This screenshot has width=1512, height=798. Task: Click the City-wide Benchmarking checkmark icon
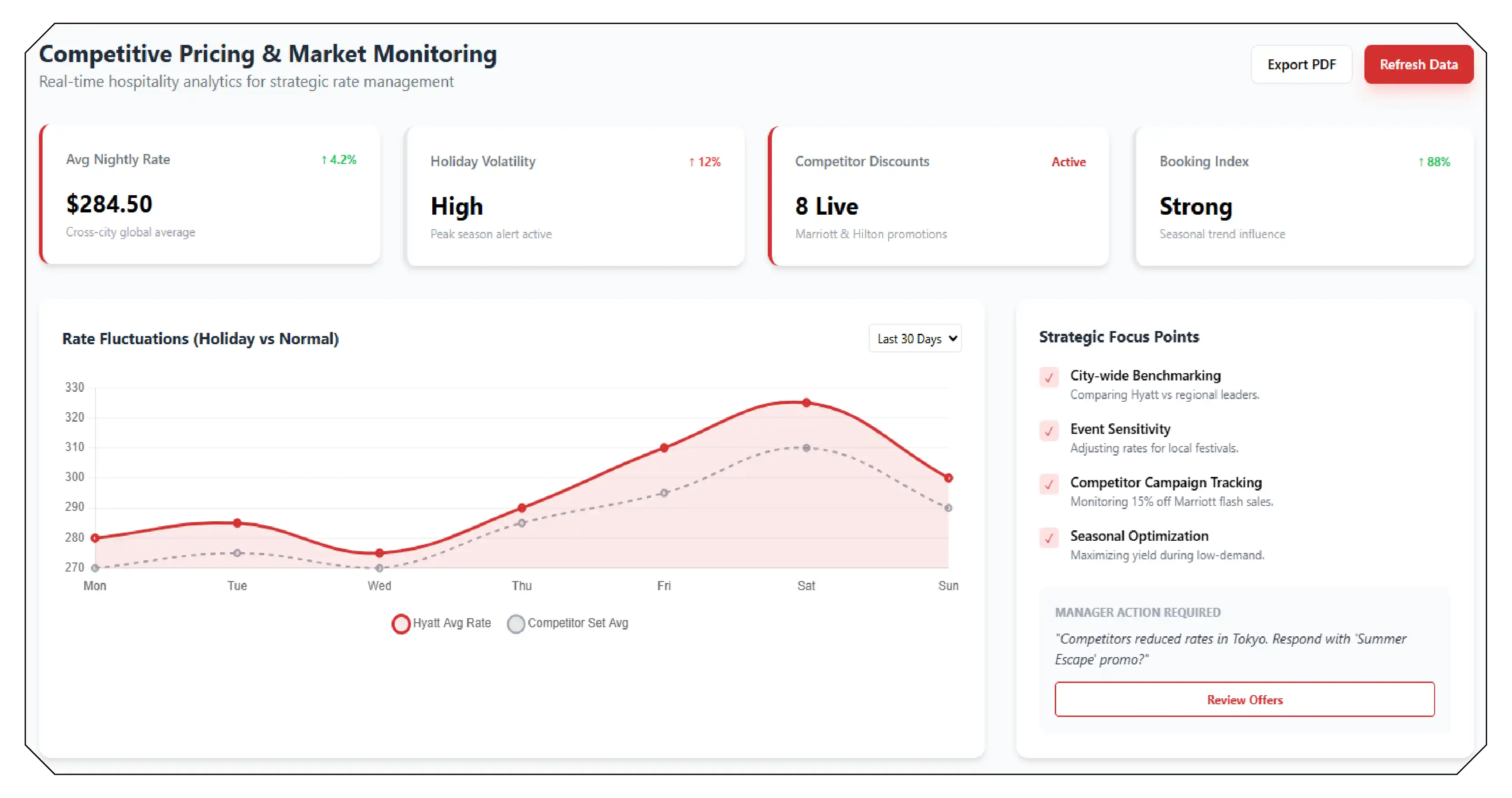point(1049,378)
